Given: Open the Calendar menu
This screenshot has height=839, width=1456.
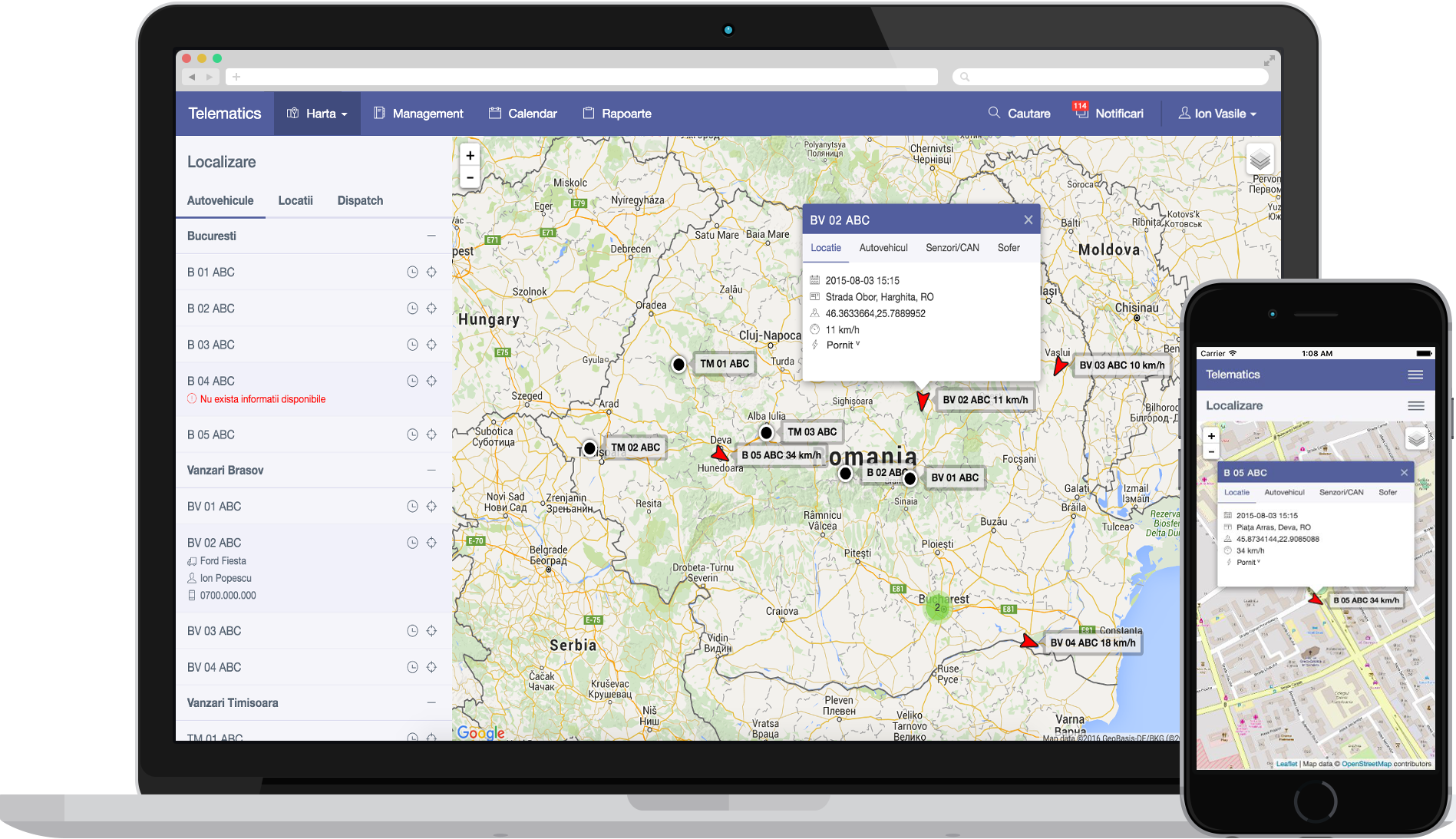Looking at the screenshot, I should (x=523, y=114).
